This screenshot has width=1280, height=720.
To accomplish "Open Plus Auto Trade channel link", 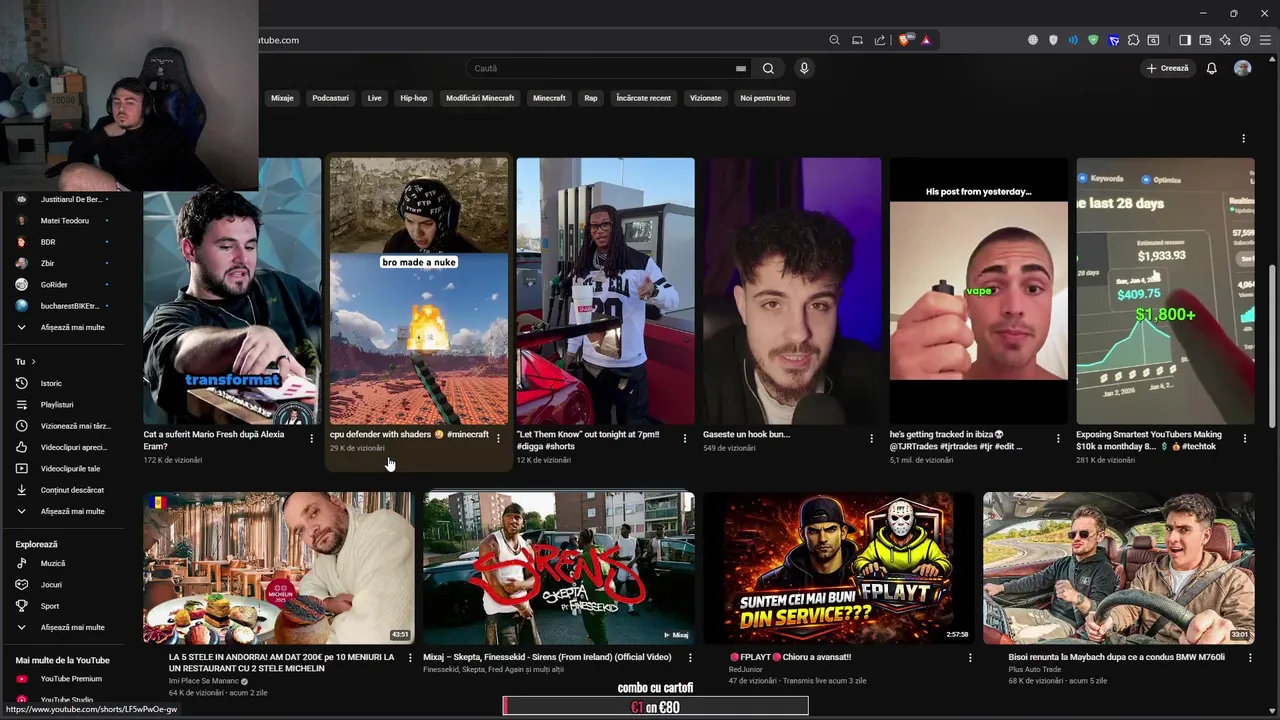I will point(1036,669).
